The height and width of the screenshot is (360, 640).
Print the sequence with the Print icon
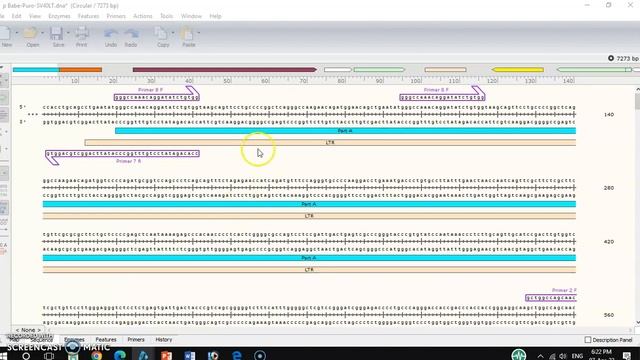[x=82, y=33]
